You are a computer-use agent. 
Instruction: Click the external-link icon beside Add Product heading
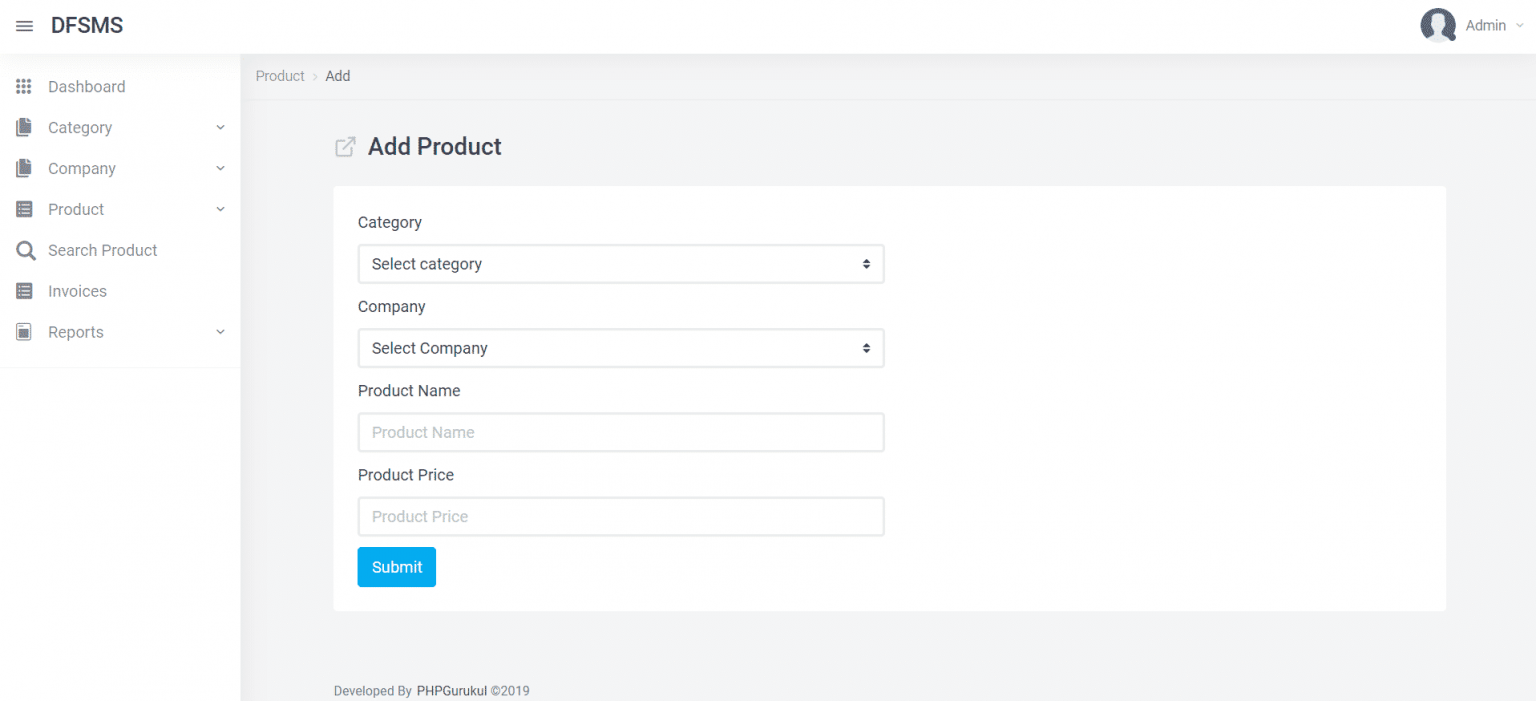pos(344,146)
